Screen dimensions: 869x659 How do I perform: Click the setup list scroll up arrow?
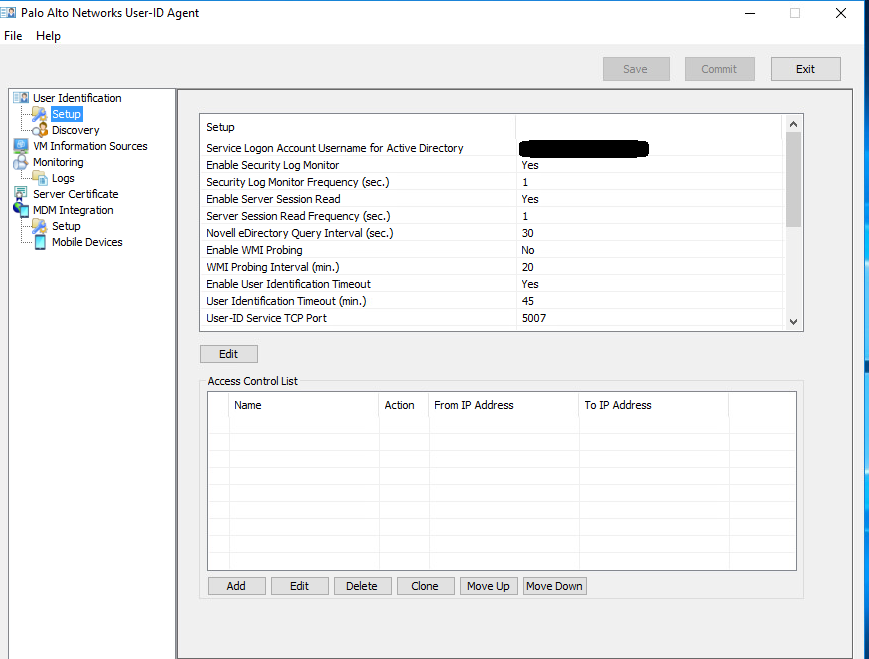tap(794, 124)
